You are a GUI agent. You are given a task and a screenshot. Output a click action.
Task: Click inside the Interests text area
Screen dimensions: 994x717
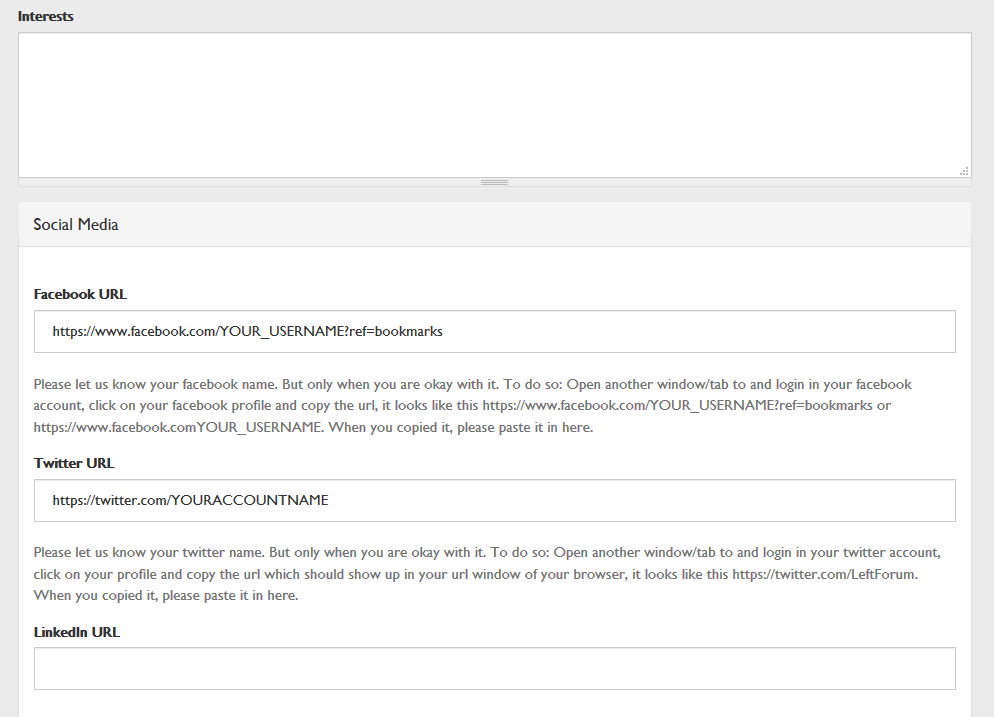point(494,105)
